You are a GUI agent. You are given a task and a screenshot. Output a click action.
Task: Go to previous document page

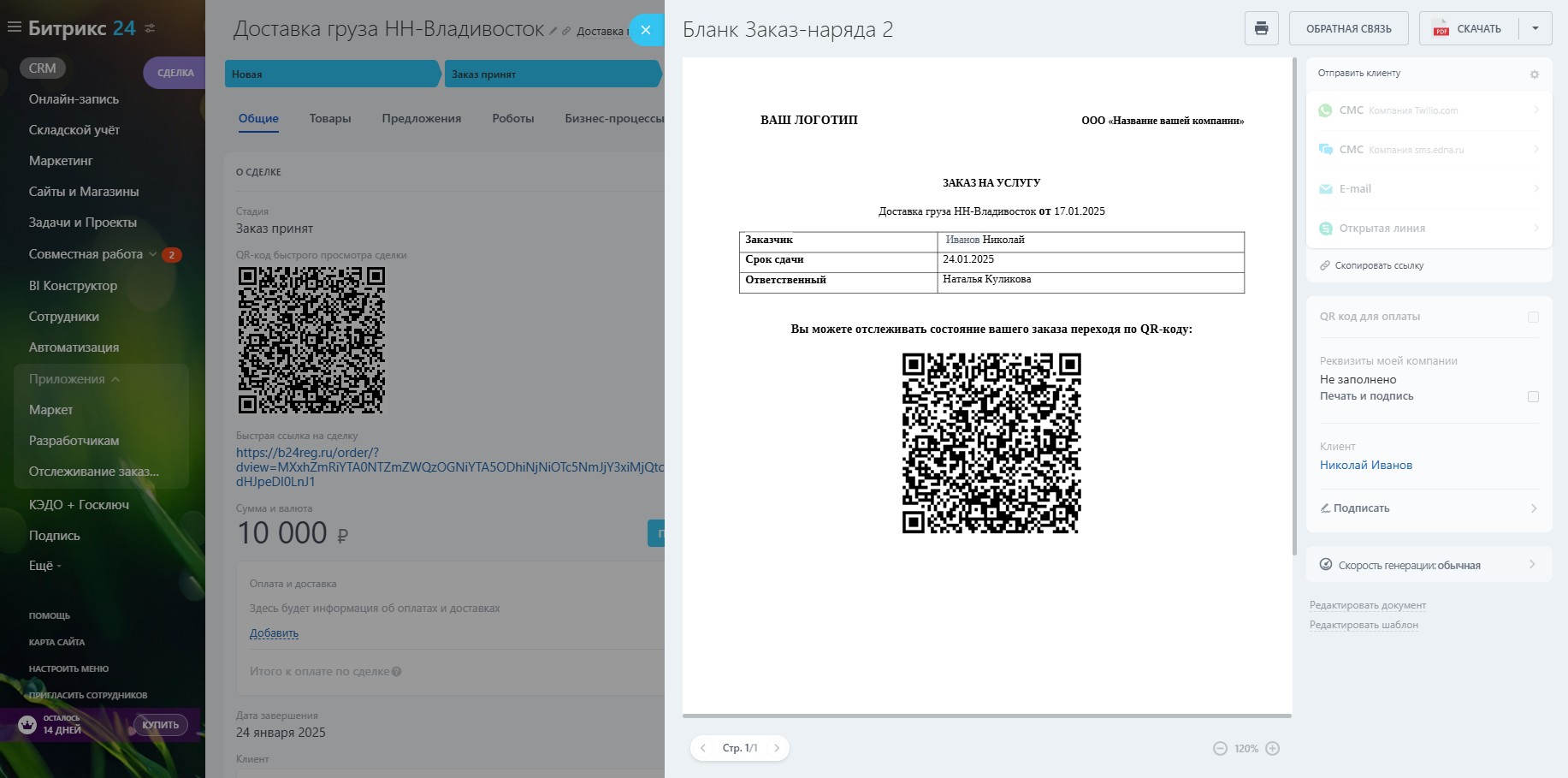pos(703,748)
